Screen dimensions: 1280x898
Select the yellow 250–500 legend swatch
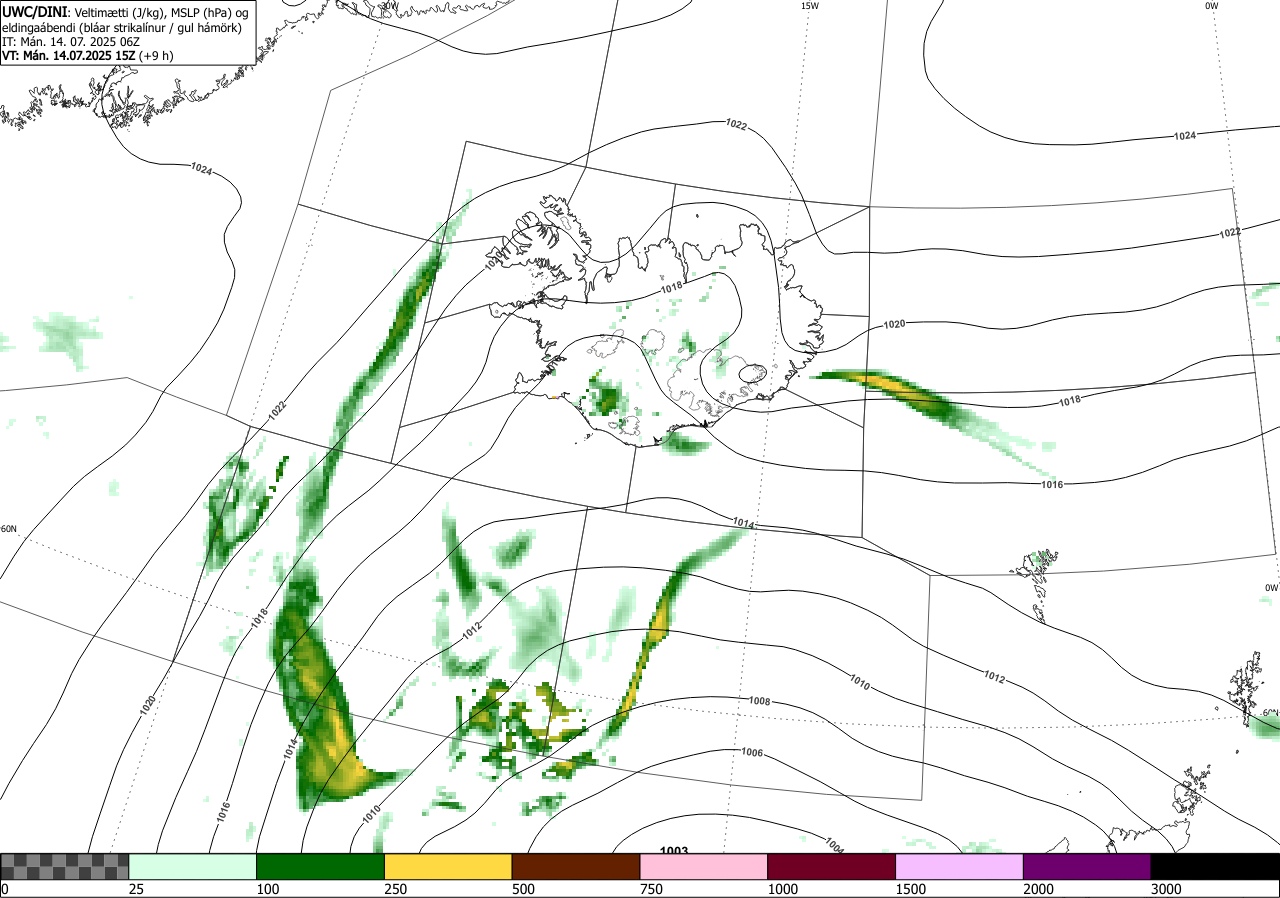coord(449,866)
